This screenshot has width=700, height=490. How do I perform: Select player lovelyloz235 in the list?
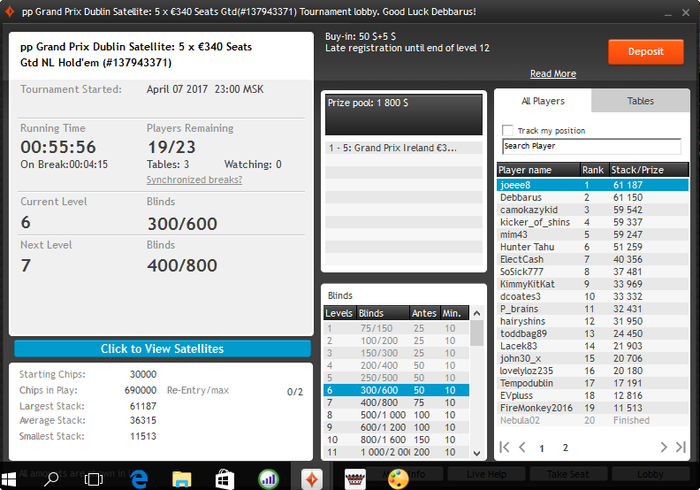pyautogui.click(x=592, y=371)
